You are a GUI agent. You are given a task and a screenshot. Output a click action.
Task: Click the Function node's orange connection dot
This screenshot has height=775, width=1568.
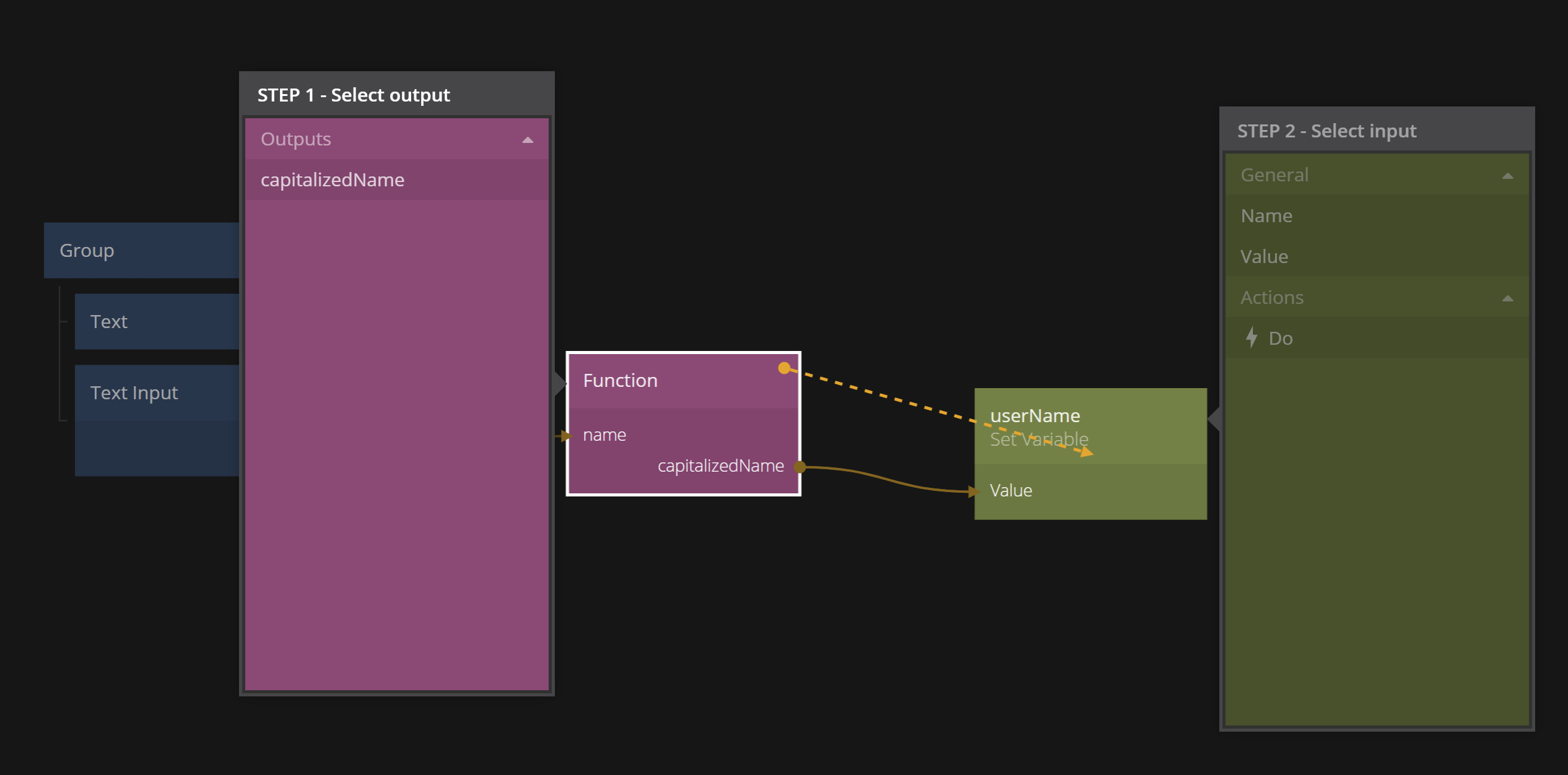[784, 368]
